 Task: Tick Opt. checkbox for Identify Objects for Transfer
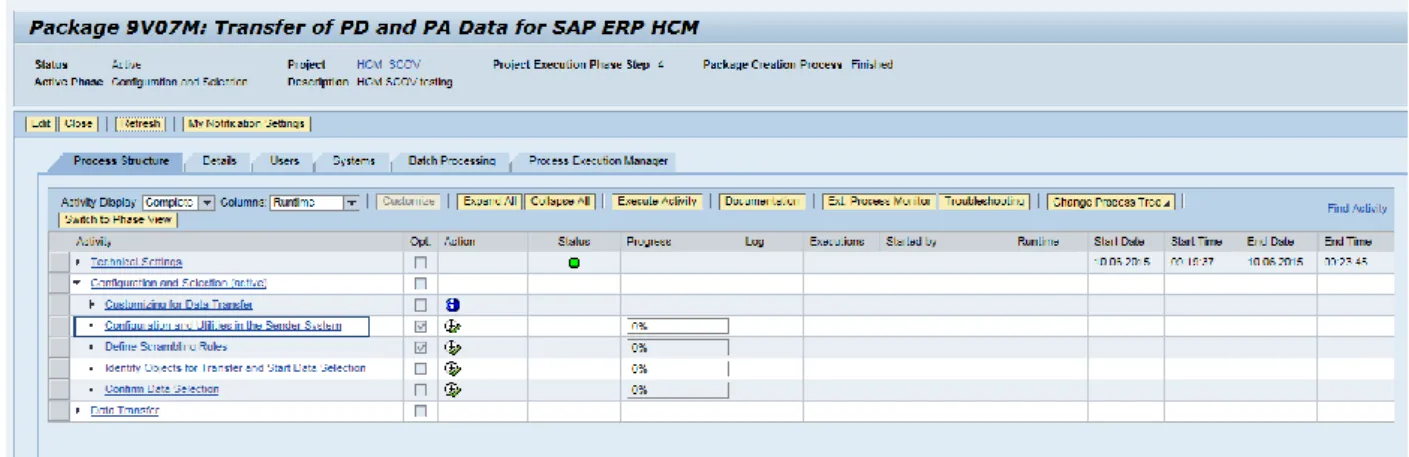[x=421, y=368]
